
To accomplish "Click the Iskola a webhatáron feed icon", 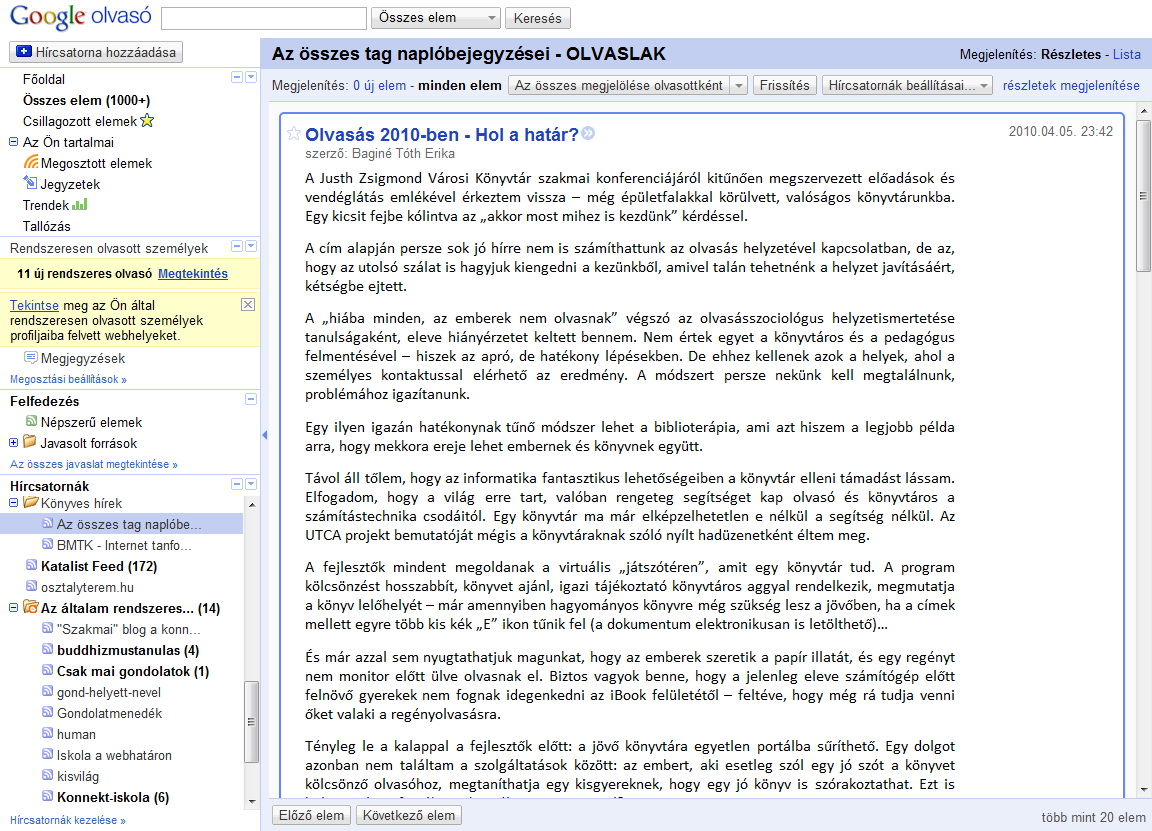I will click(x=48, y=755).
